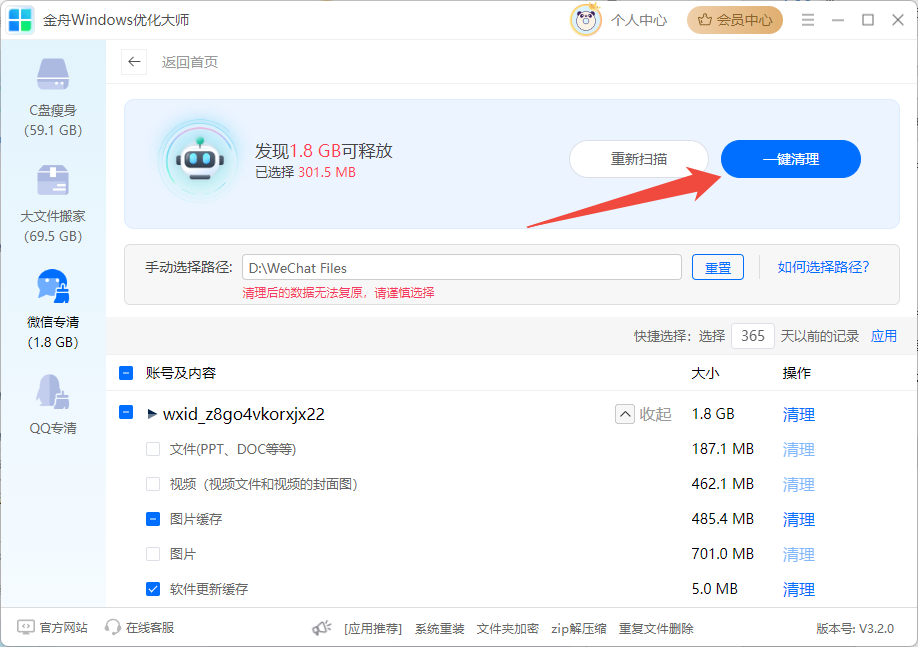Click the 个人中心 label
Image resolution: width=918 pixels, height=647 pixels.
(639, 20)
